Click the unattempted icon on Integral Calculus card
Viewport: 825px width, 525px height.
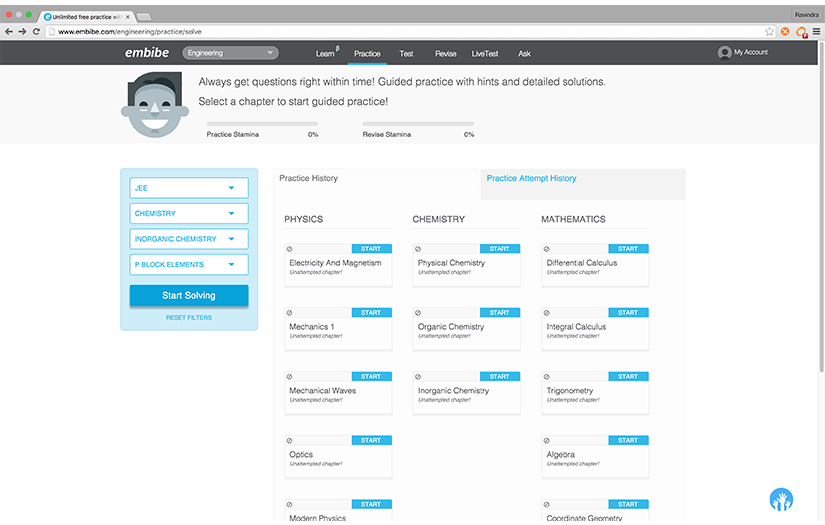pyautogui.click(x=547, y=313)
